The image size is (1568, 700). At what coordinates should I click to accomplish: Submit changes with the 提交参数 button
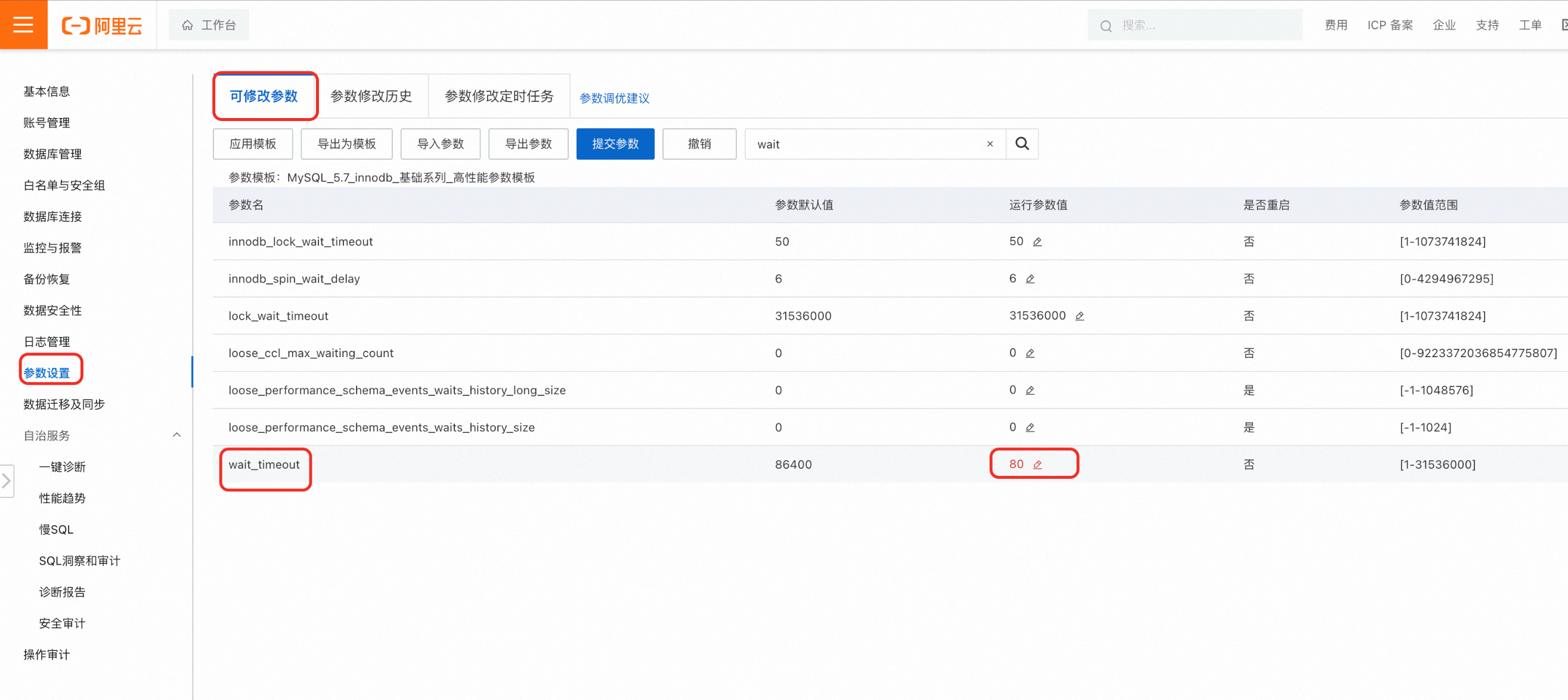[x=615, y=144]
